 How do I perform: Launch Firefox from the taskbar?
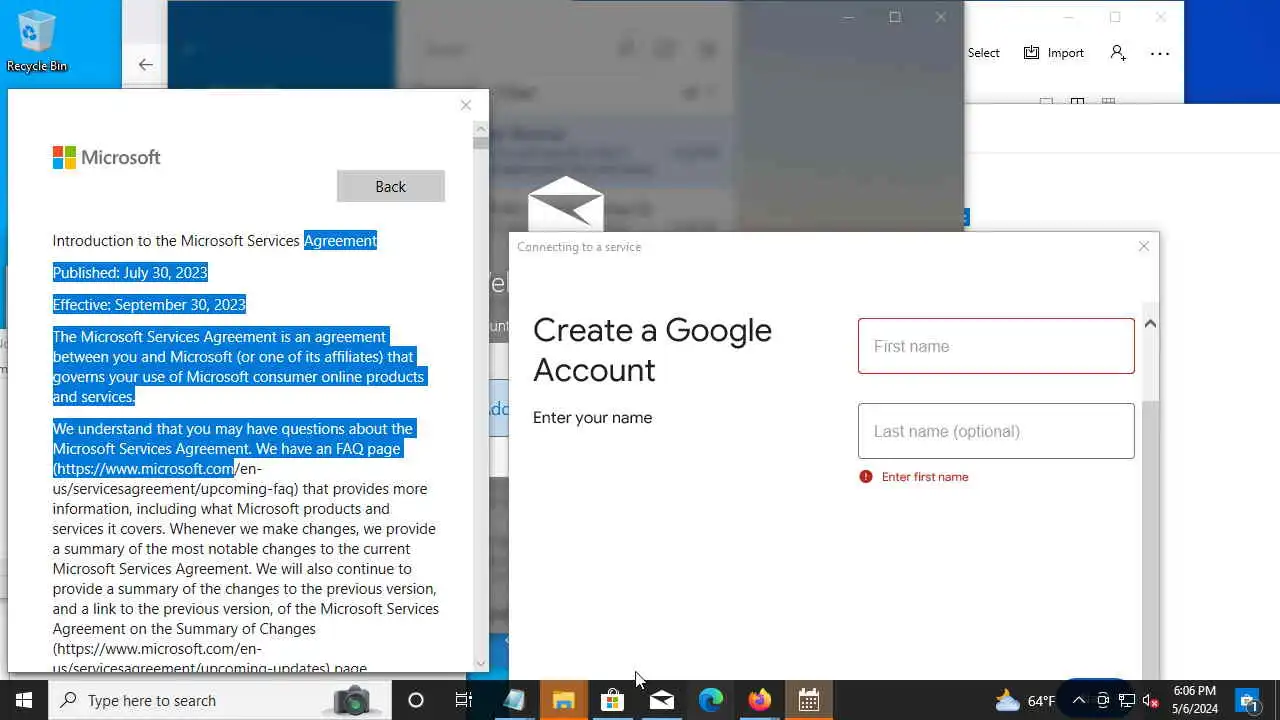pos(759,700)
